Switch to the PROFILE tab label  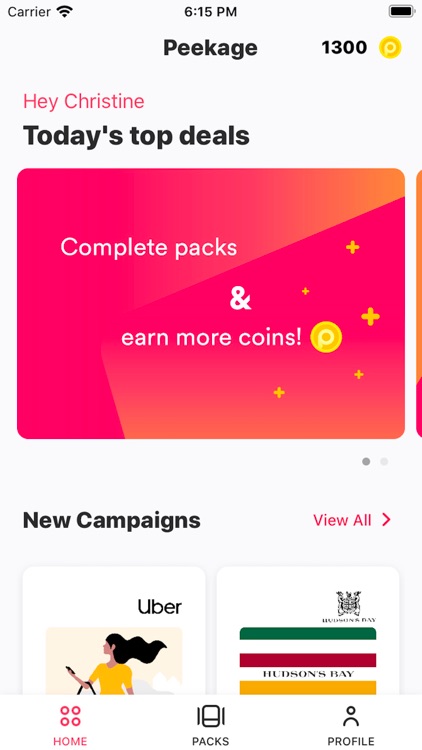click(351, 741)
